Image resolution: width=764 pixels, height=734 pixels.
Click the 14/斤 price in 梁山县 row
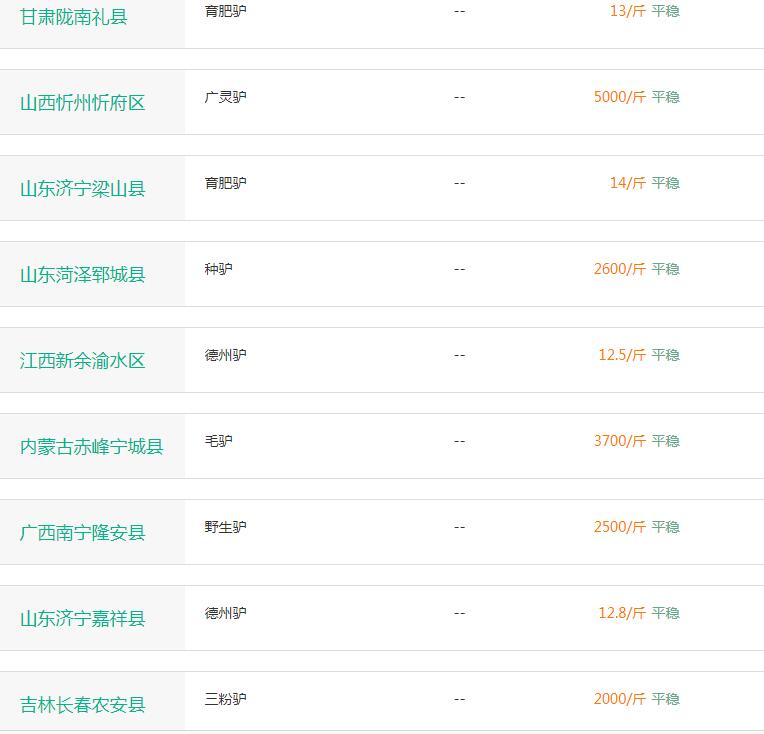click(x=628, y=183)
